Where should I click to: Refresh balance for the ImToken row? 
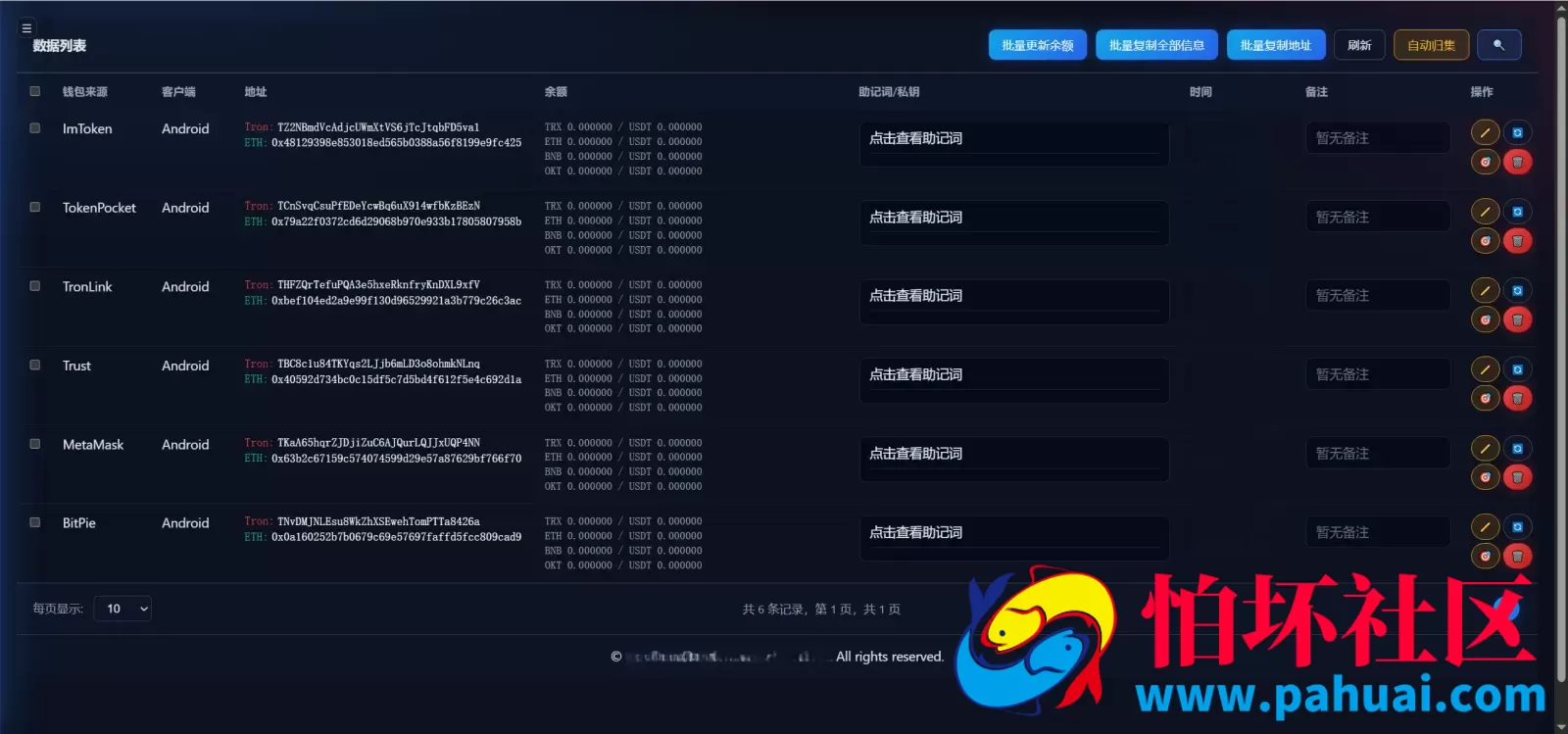pos(1517,132)
